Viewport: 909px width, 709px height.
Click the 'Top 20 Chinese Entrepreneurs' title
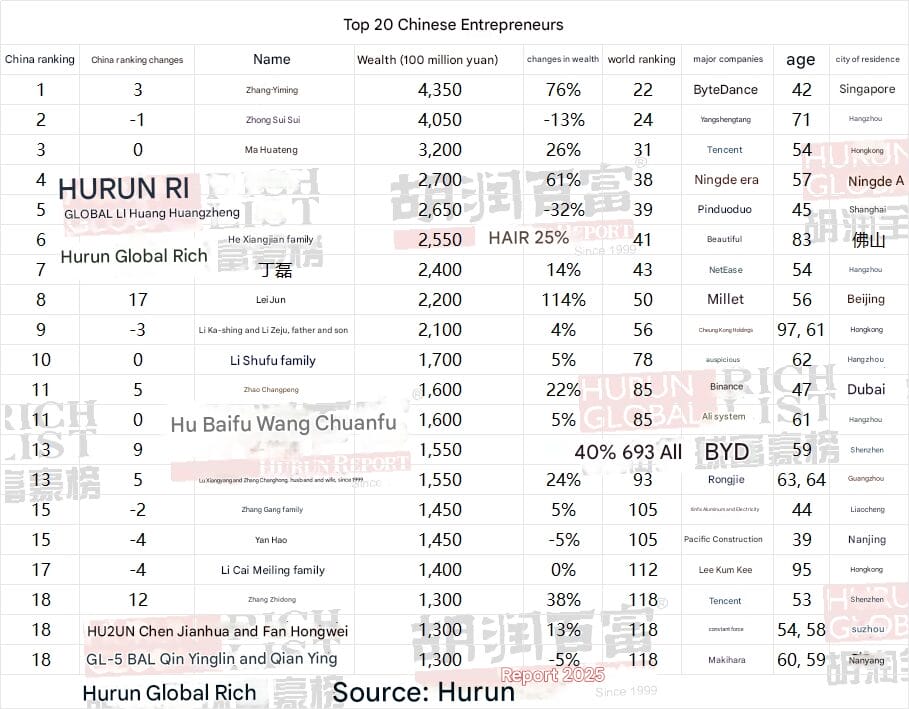(453, 24)
